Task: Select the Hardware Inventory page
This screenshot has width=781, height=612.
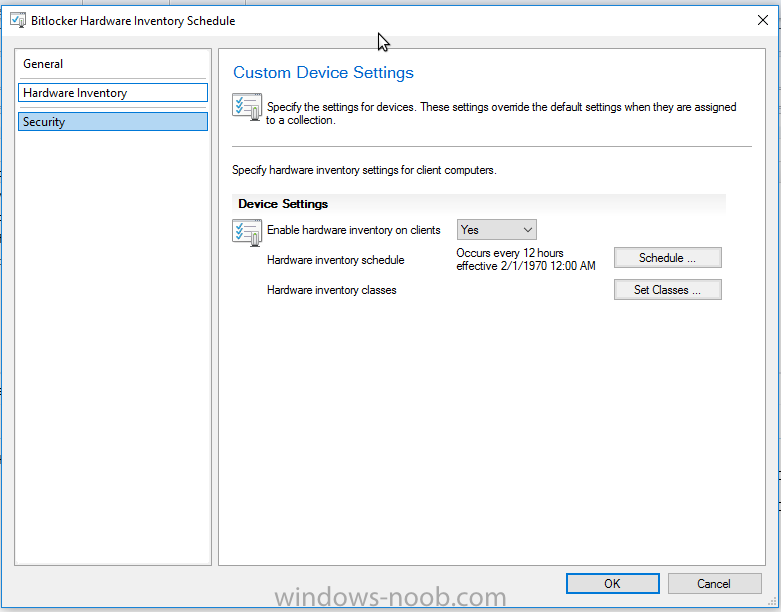Action: pyautogui.click(x=113, y=93)
